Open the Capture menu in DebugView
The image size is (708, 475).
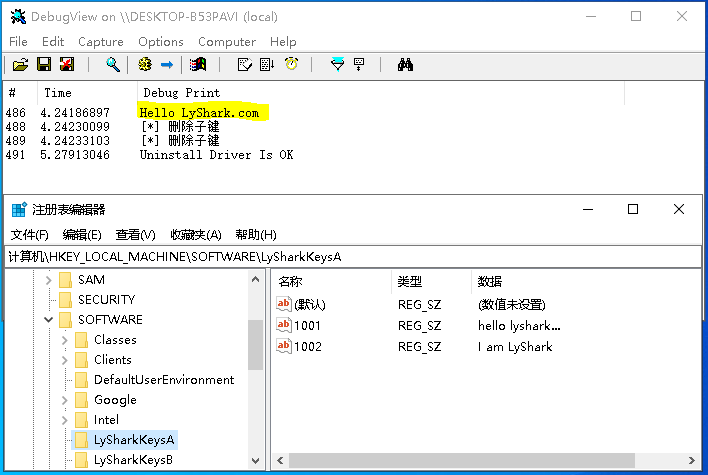click(101, 42)
